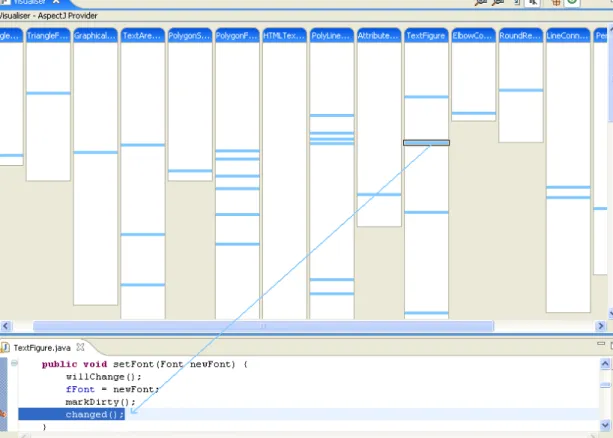Click the advice marker beside changed() line

pos(3,414)
